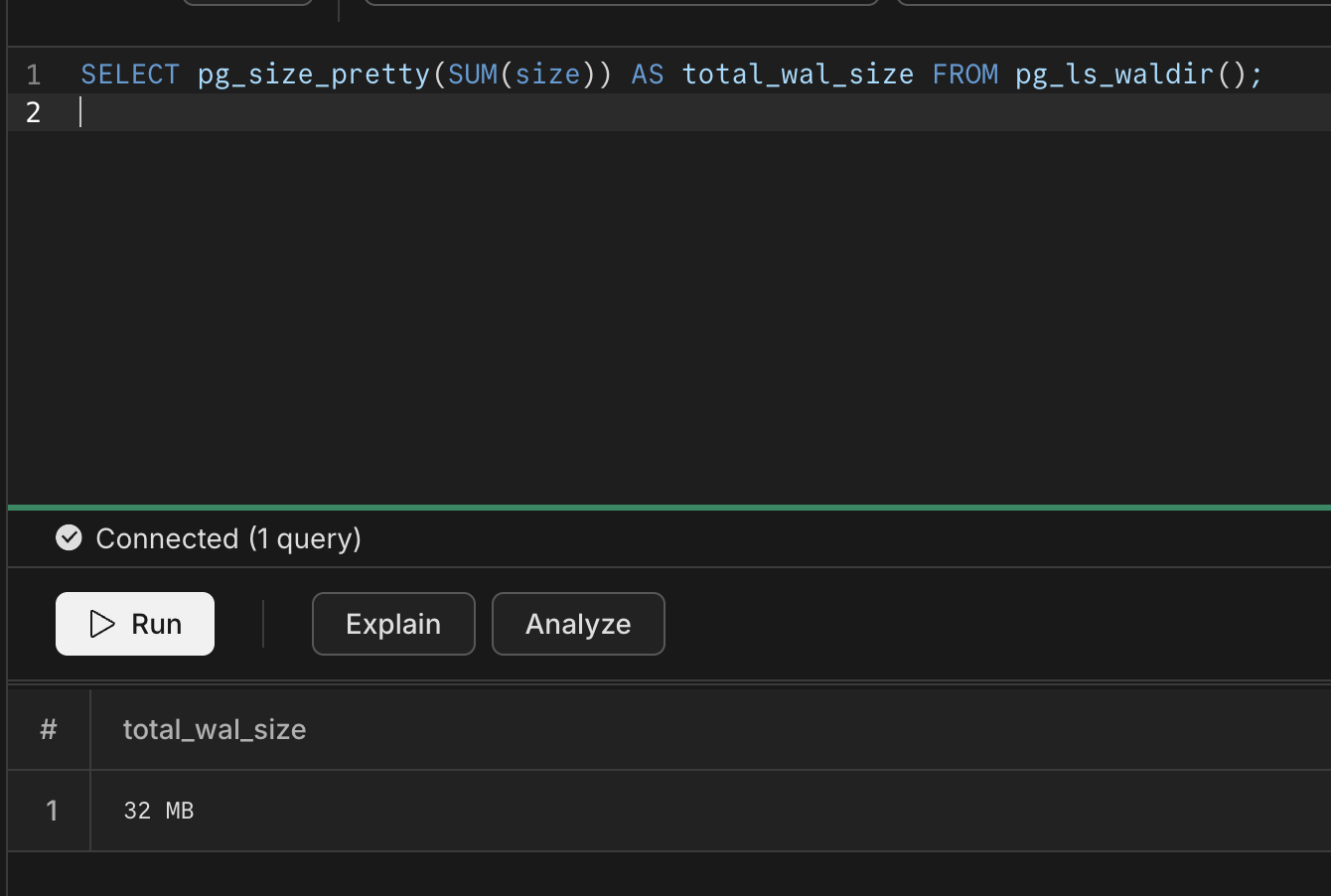Click the # column header
Viewport: 1331px width, 896px height.
click(49, 730)
